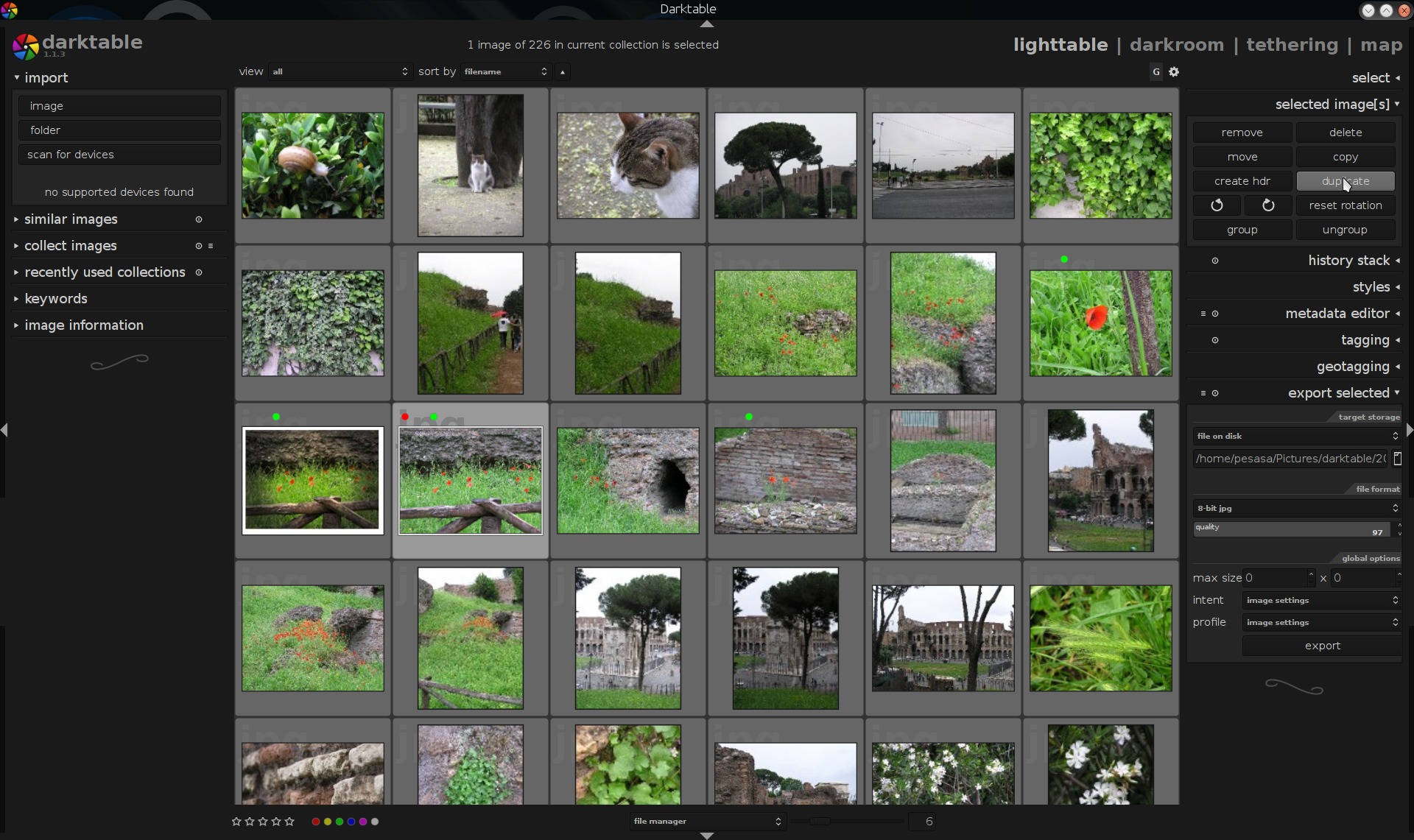Expand image information module
1414x840 pixels.
pyautogui.click(x=83, y=325)
